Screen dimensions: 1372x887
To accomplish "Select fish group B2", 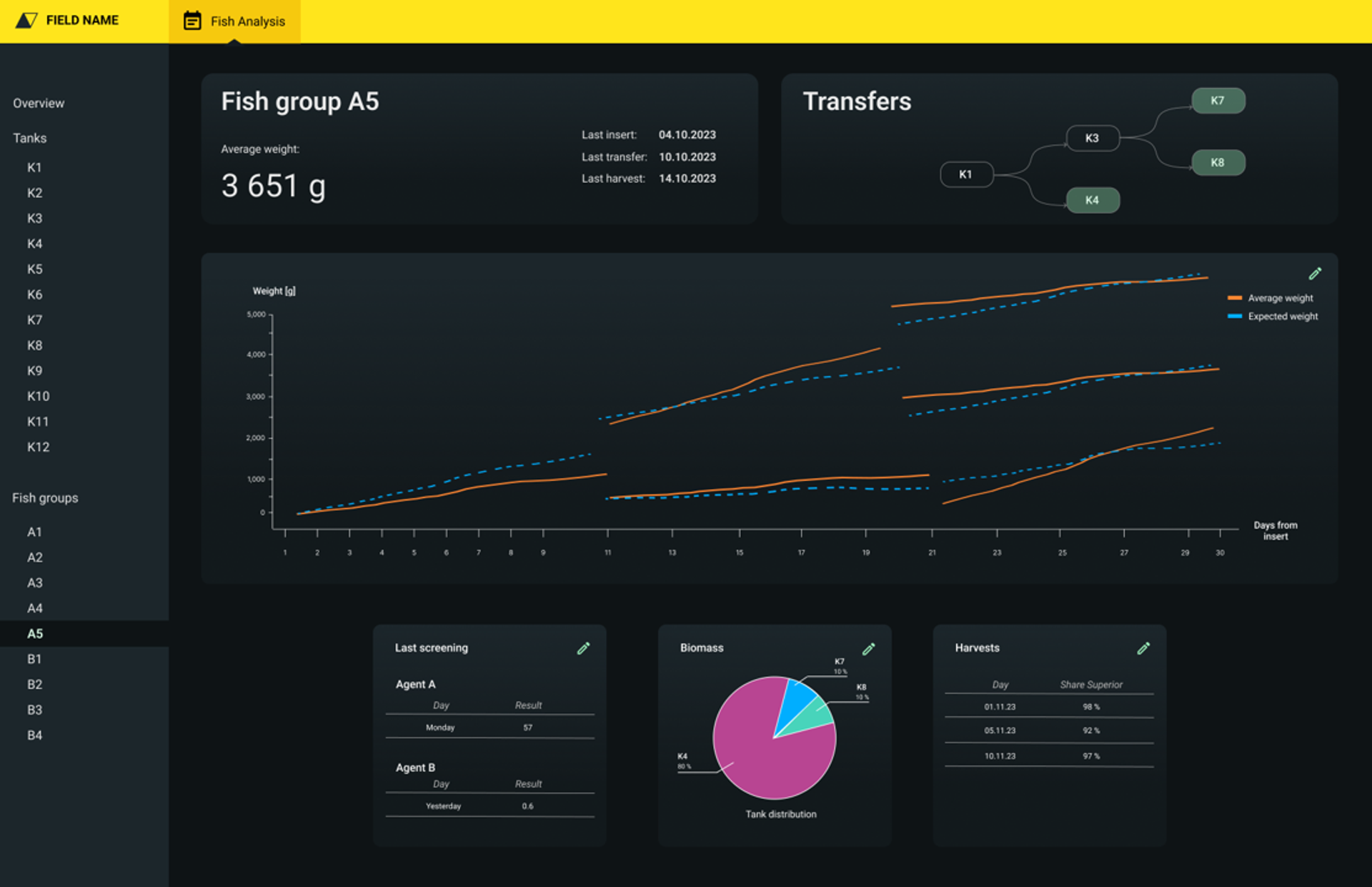I will click(34, 684).
